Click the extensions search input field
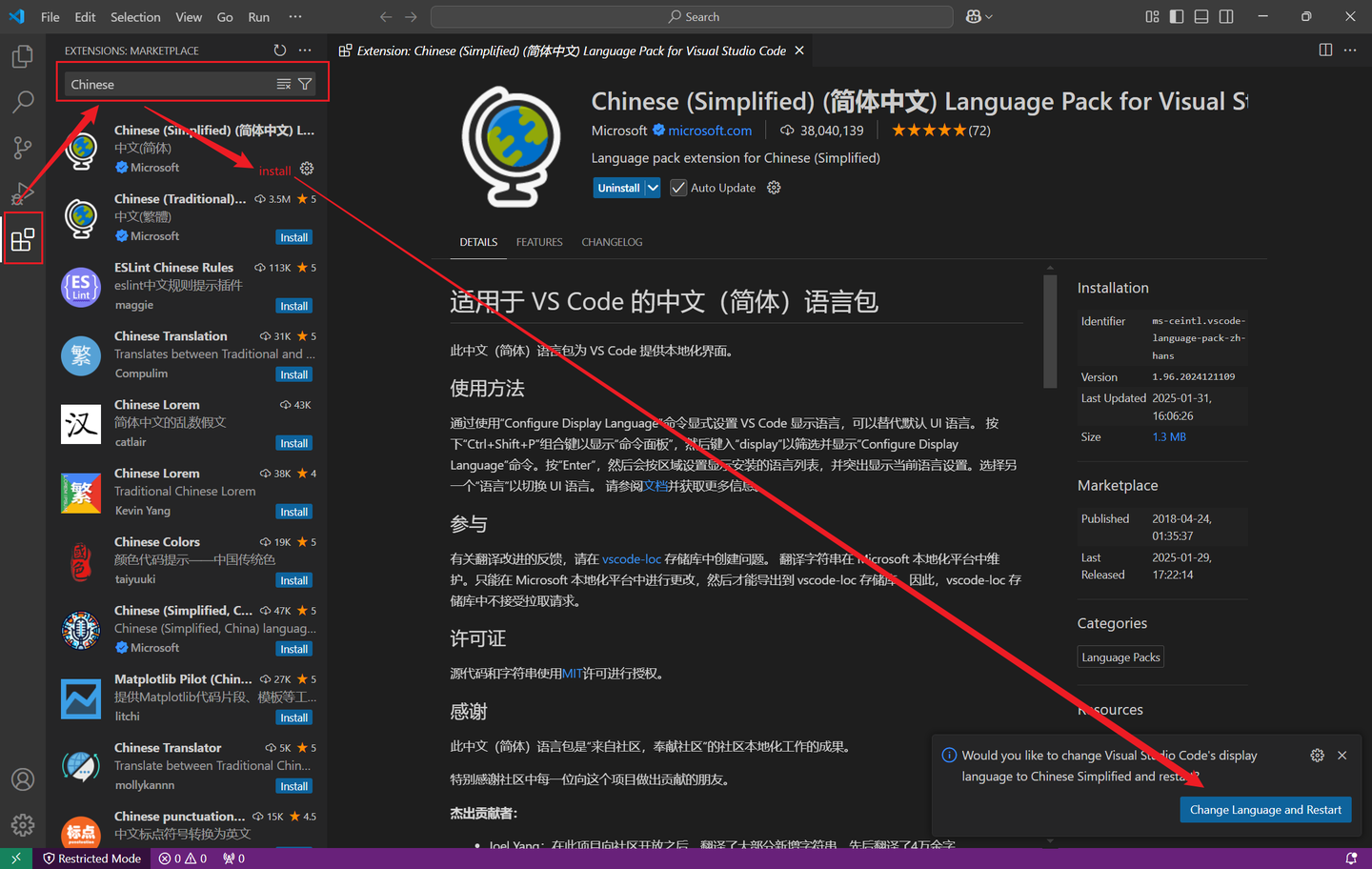Viewport: 1372px width, 869px height. click(x=171, y=85)
